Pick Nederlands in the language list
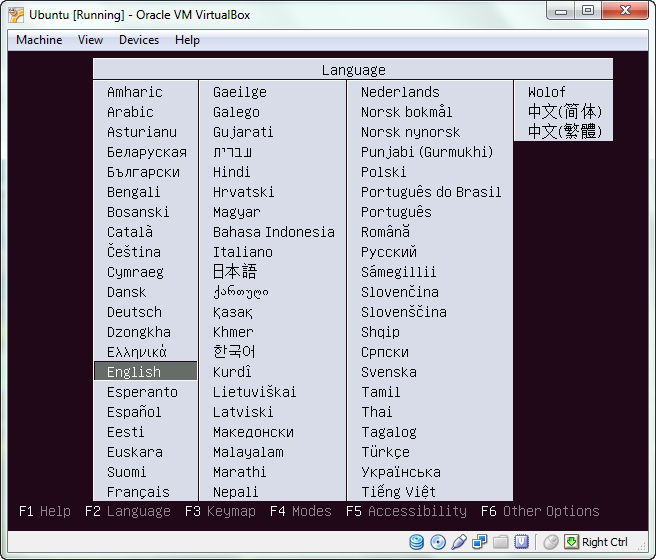 [x=400, y=92]
